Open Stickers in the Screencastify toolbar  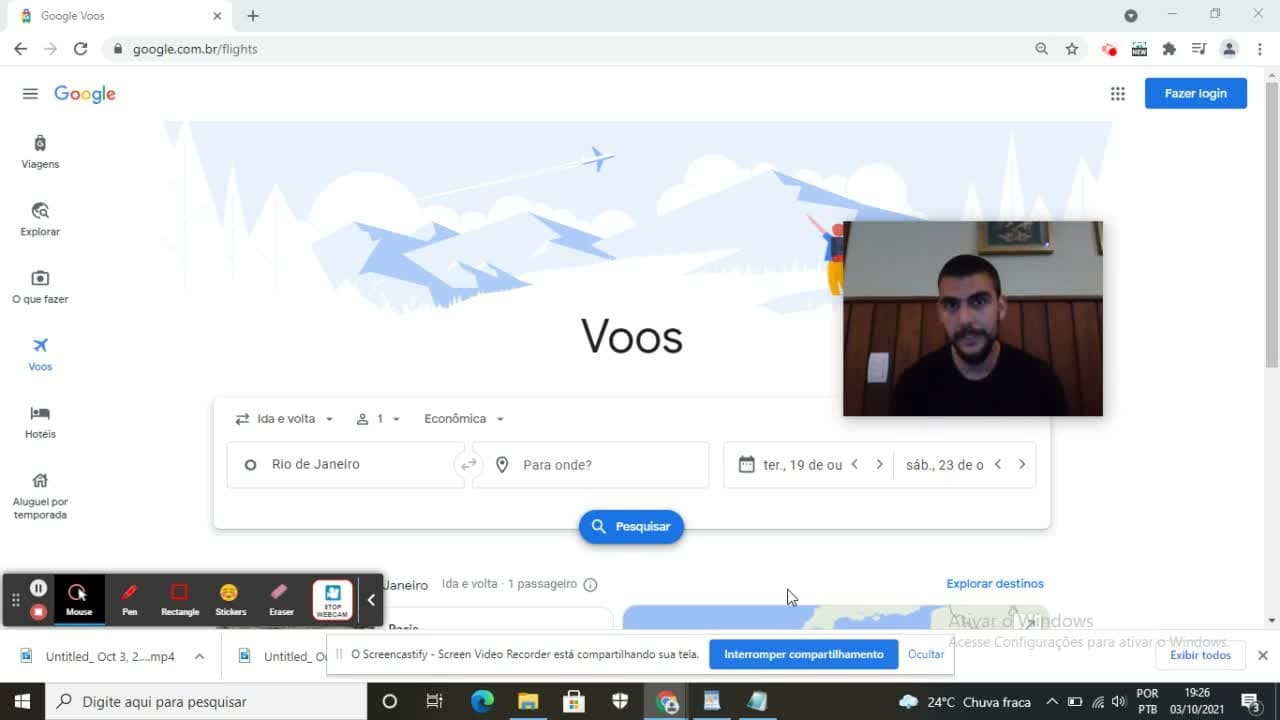[230, 599]
